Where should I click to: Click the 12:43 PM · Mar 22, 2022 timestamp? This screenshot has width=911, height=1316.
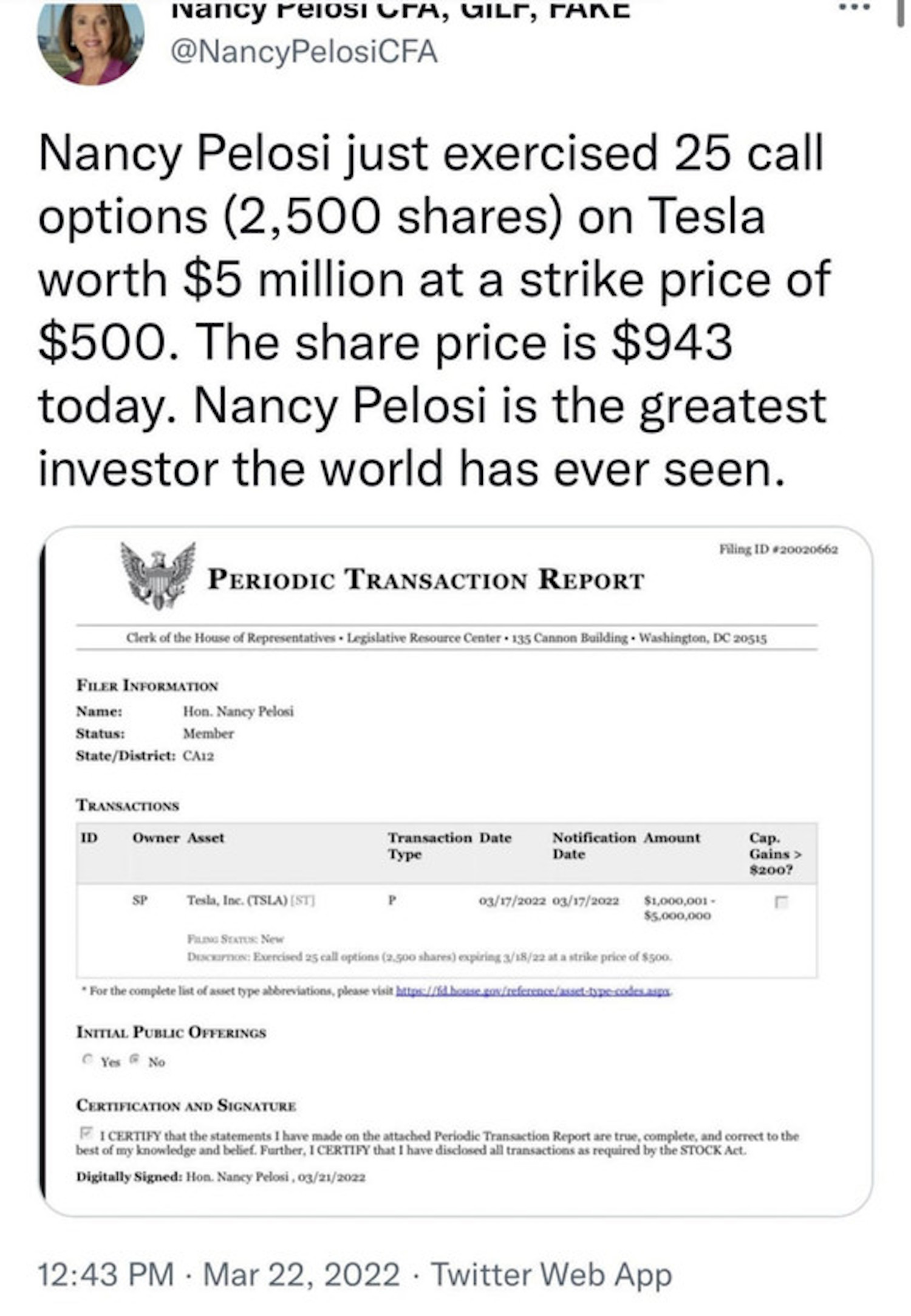pyautogui.click(x=219, y=1274)
